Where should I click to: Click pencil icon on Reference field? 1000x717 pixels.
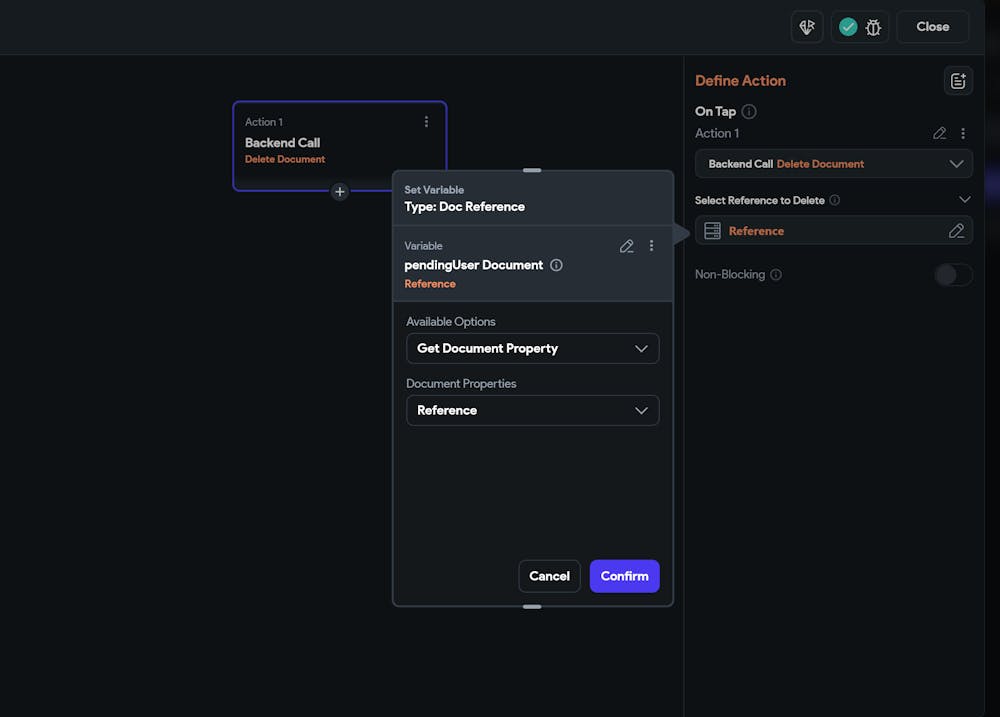[x=956, y=231]
